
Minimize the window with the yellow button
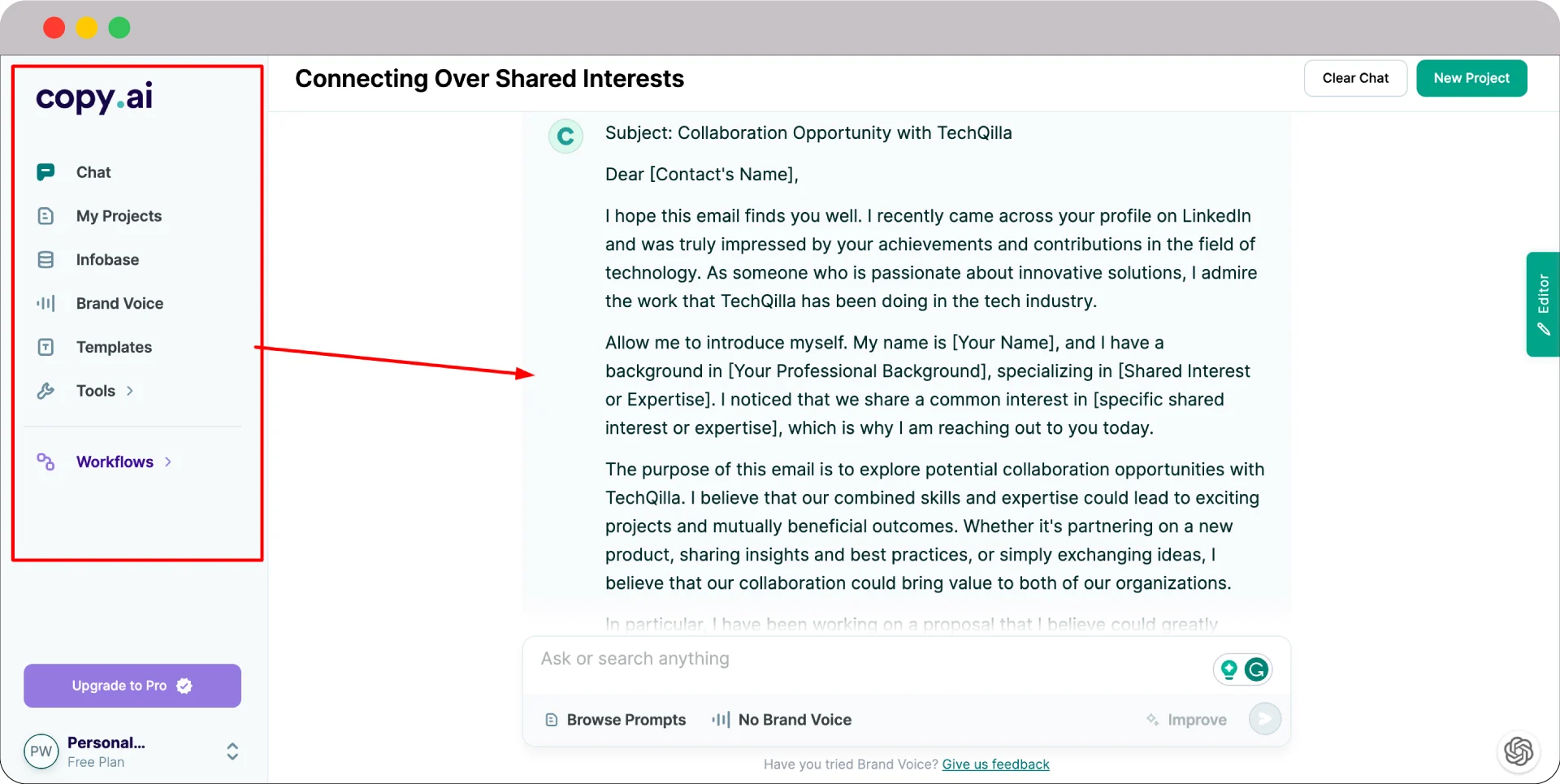click(87, 28)
